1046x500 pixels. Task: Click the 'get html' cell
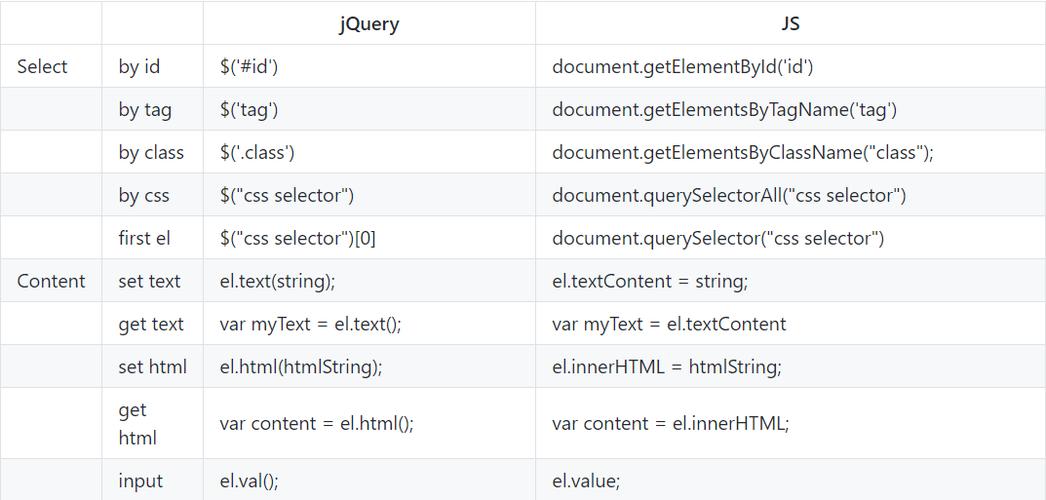[153, 423]
